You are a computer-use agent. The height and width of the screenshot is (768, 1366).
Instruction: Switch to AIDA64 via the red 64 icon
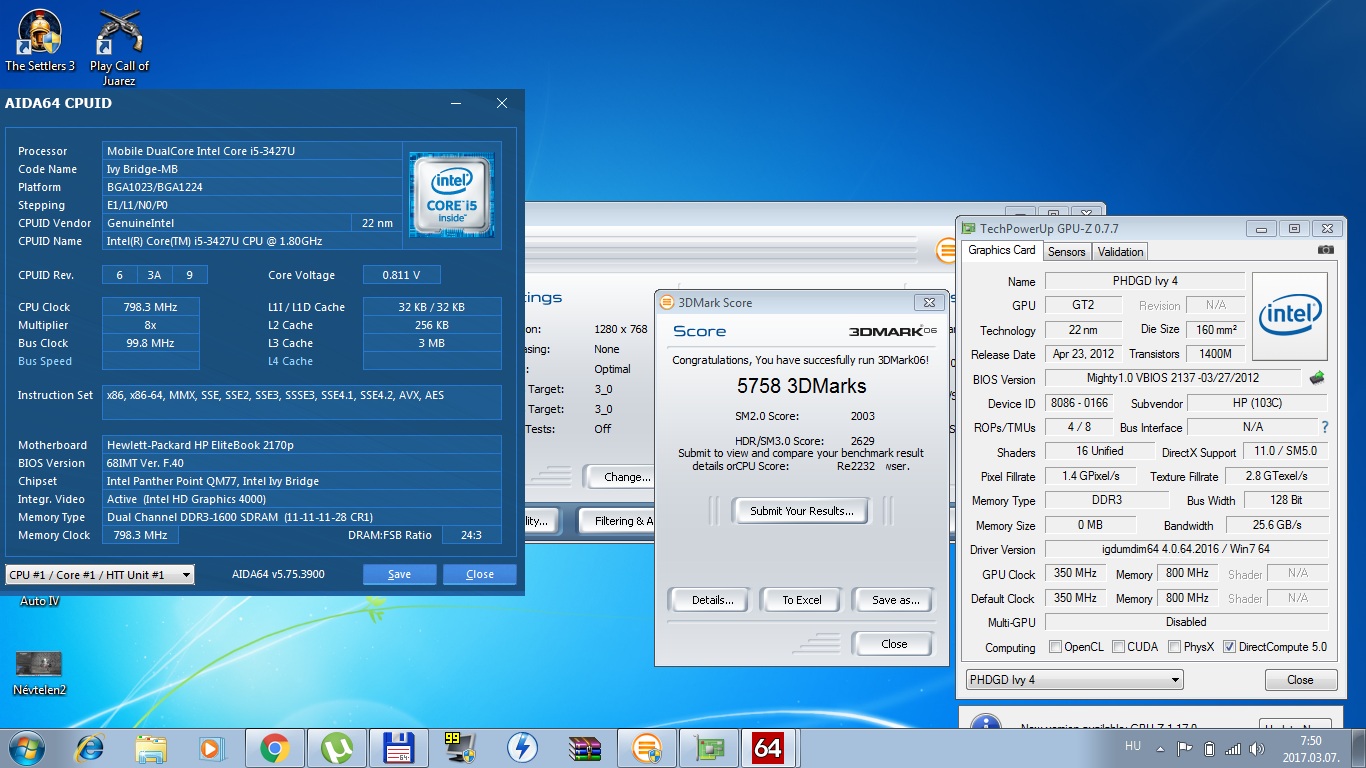768,748
